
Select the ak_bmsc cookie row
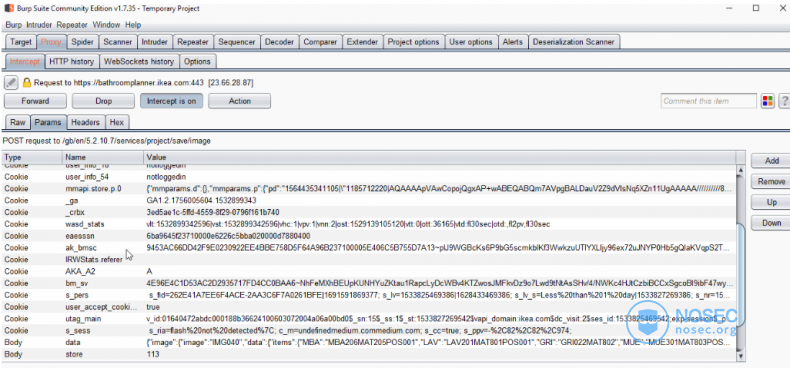[x=368, y=248]
